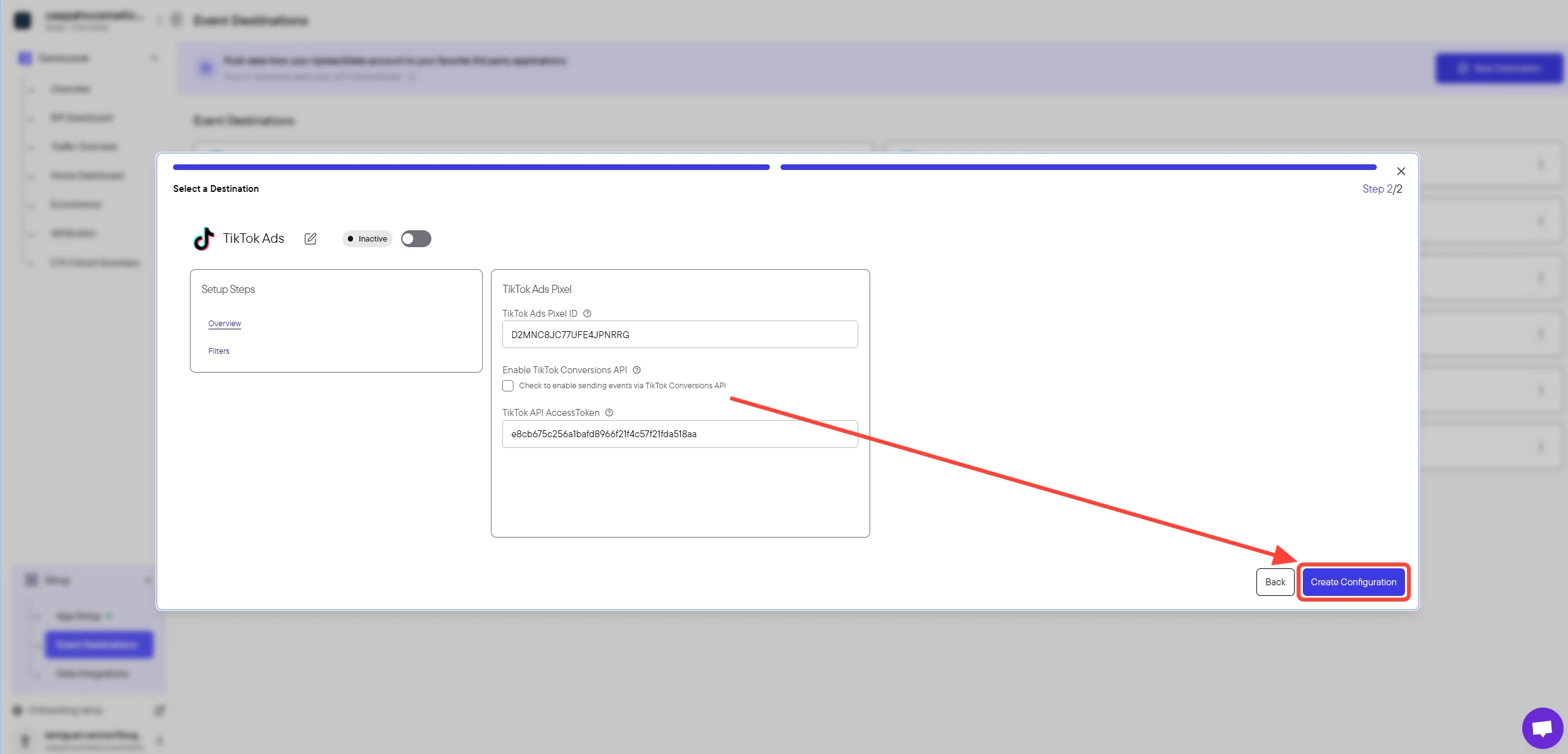The width and height of the screenshot is (1568, 754).
Task: Toggle the Inactive destination switch on
Action: tap(416, 239)
